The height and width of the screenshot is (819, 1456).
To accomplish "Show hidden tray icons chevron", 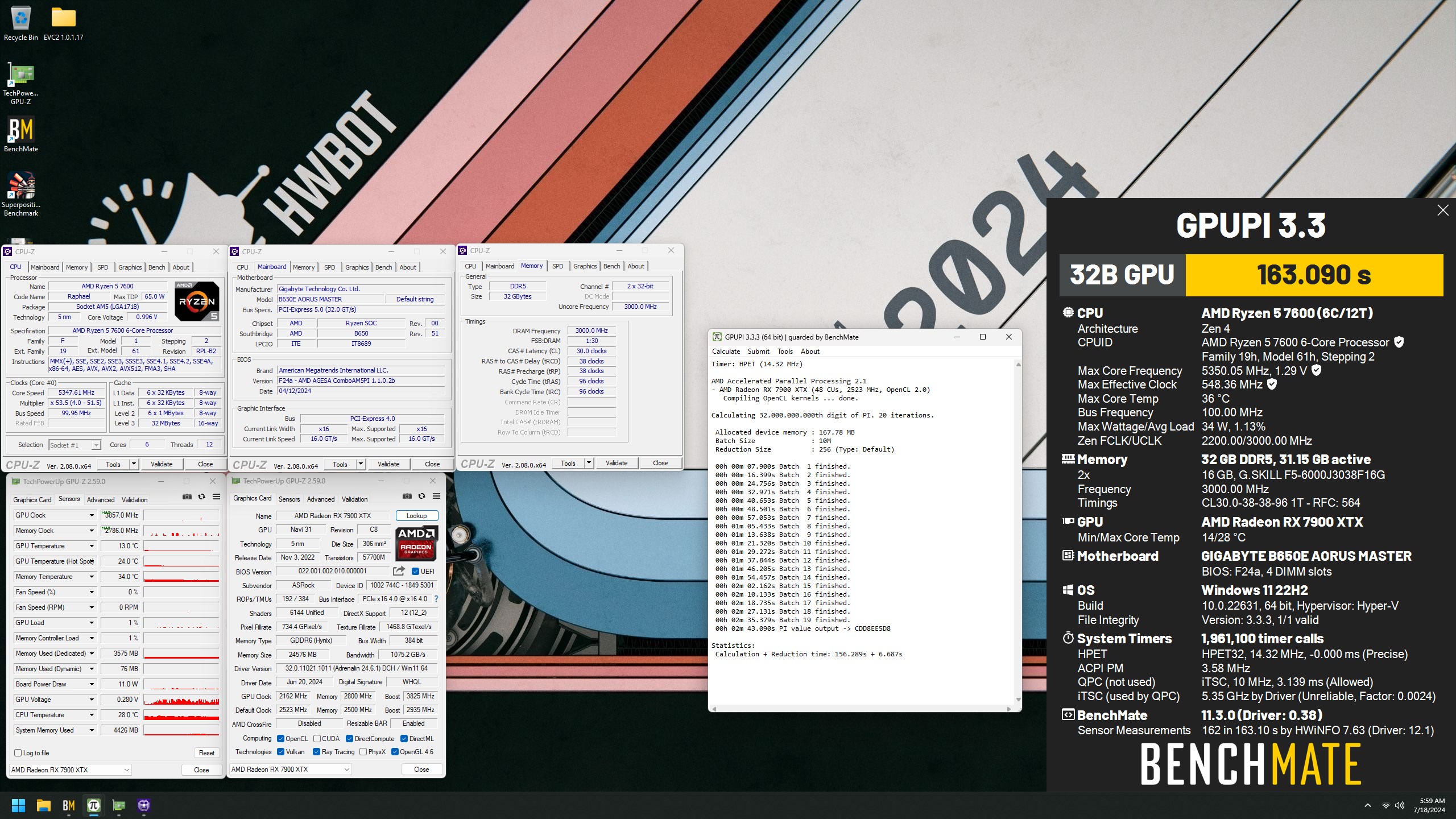I will (x=1368, y=805).
